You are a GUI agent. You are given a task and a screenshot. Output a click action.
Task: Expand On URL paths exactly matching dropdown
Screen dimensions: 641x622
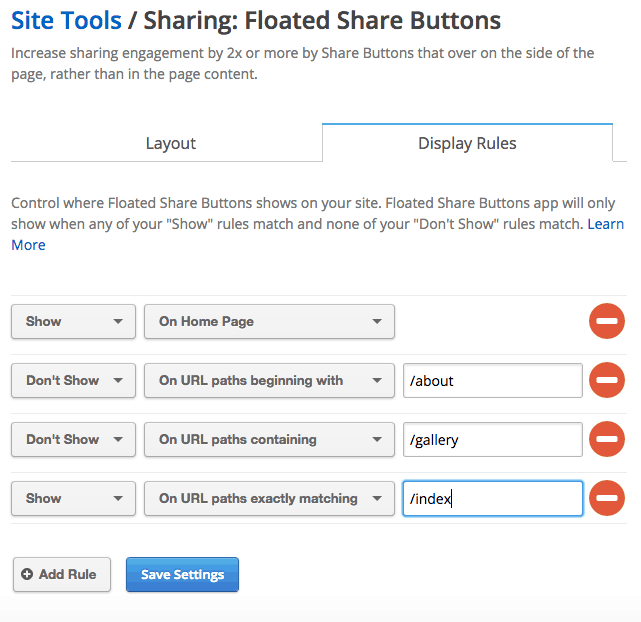[269, 498]
